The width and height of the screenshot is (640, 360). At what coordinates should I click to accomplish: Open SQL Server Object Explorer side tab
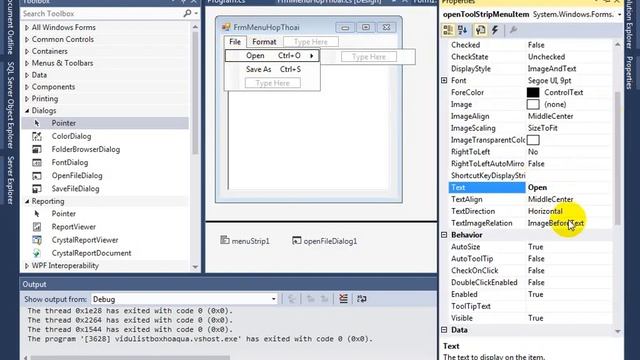click(10, 105)
